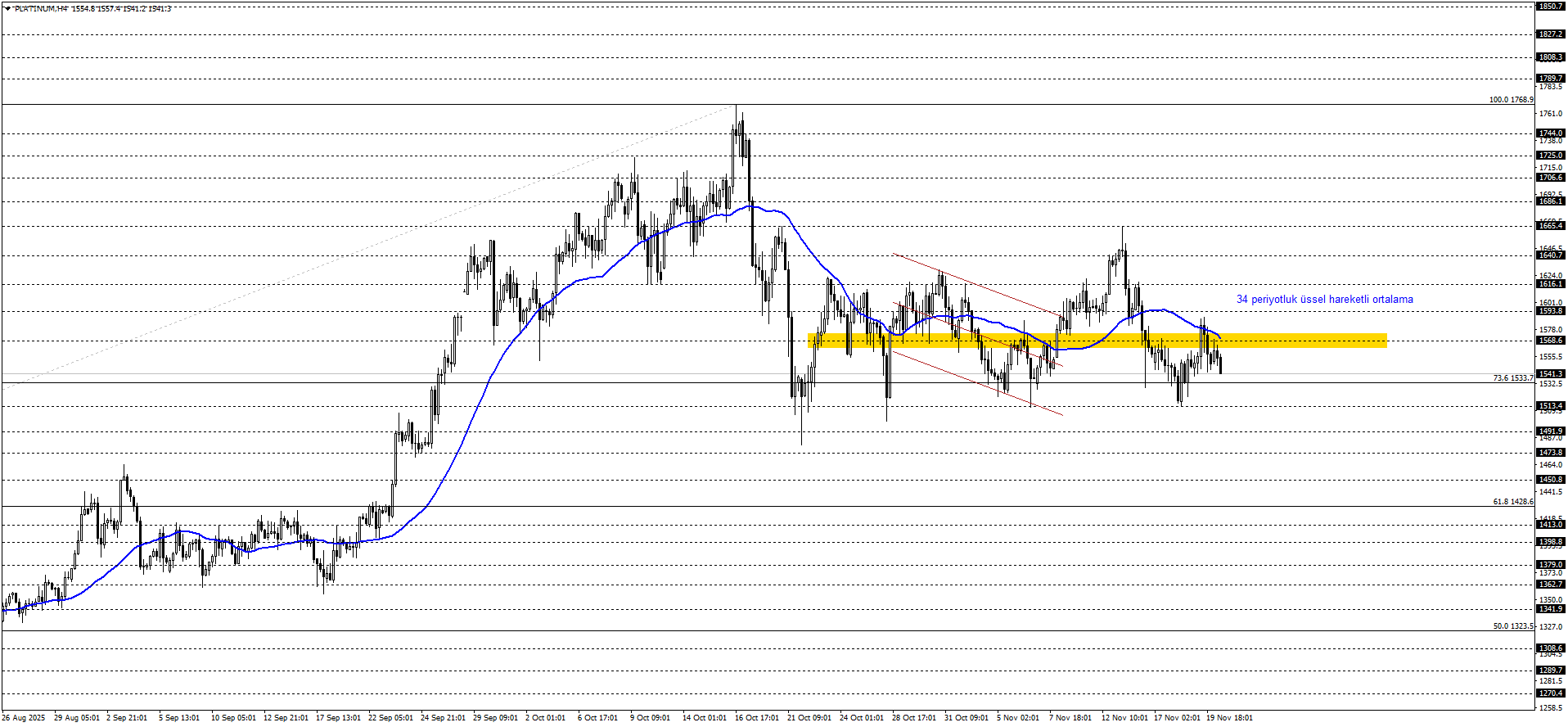This screenshot has width=1568, height=727.
Task: Click the Fibonacci '50.0 1323.5' level label
Action: tap(1513, 626)
